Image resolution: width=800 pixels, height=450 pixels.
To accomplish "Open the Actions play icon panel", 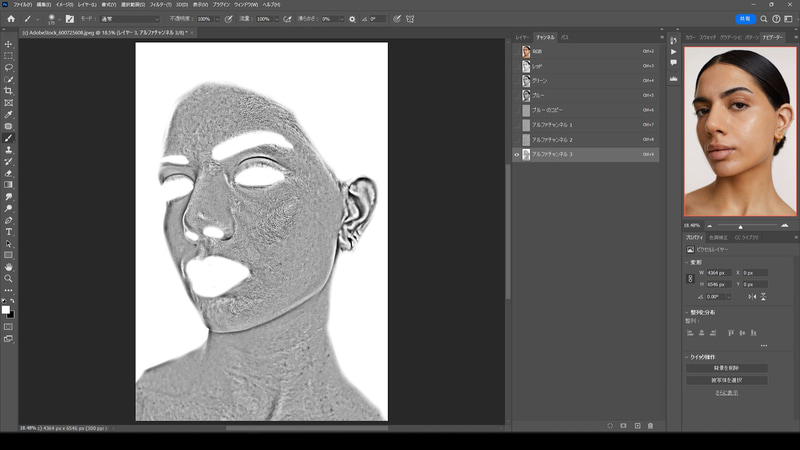I will (673, 52).
